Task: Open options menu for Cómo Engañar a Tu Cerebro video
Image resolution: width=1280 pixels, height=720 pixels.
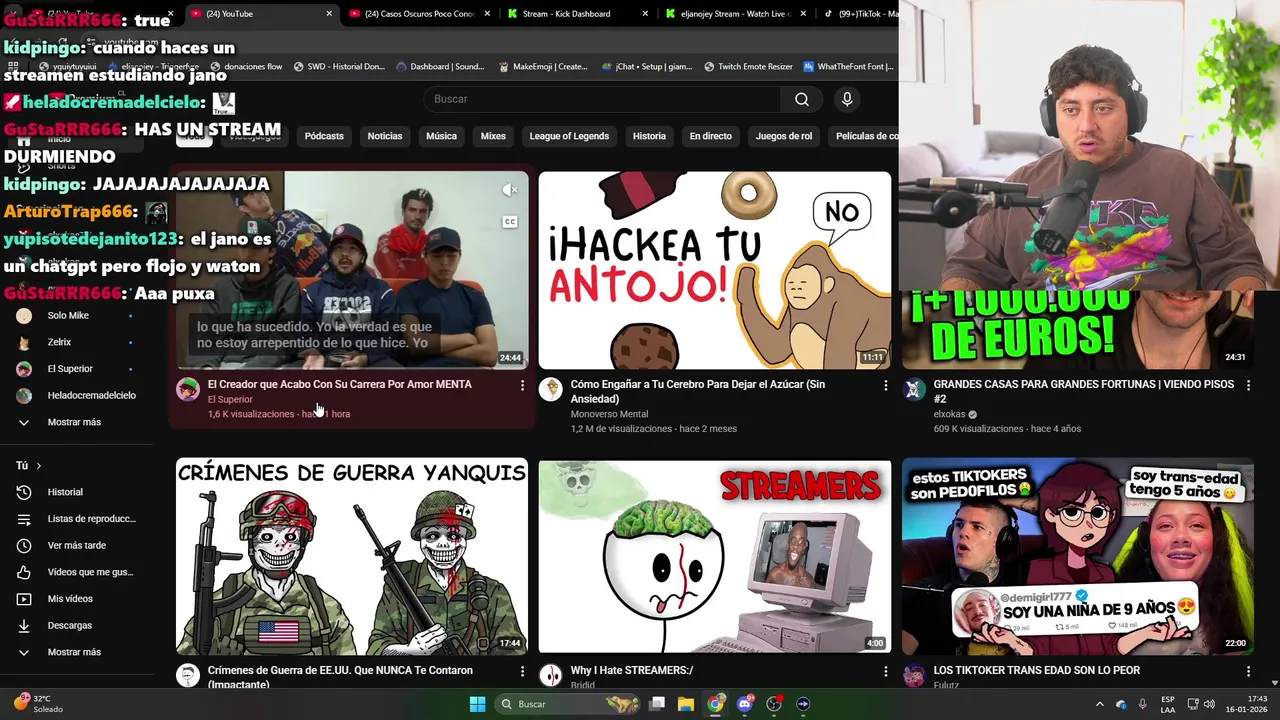Action: pyautogui.click(x=885, y=385)
